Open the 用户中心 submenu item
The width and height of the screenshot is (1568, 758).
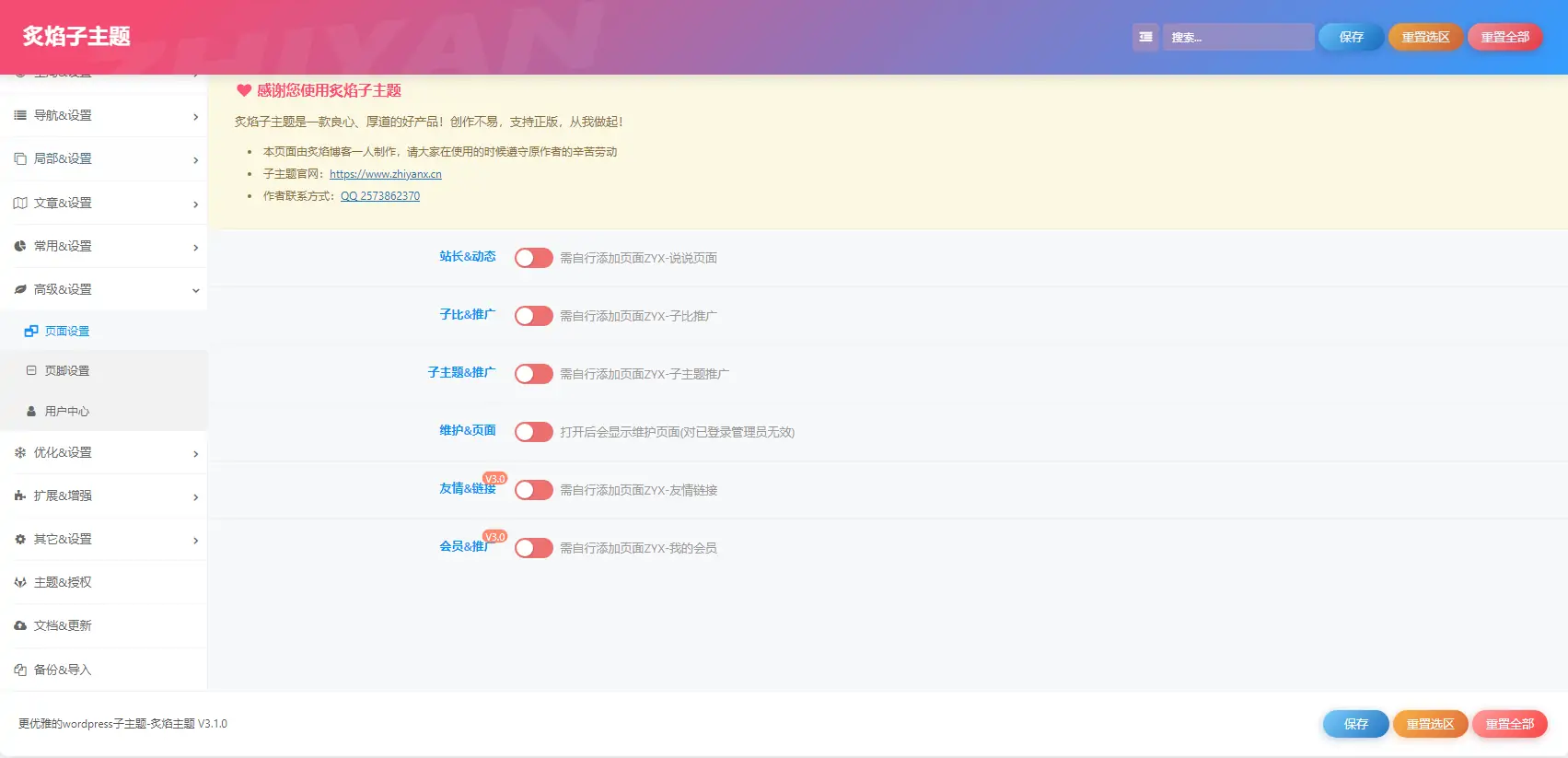point(103,411)
